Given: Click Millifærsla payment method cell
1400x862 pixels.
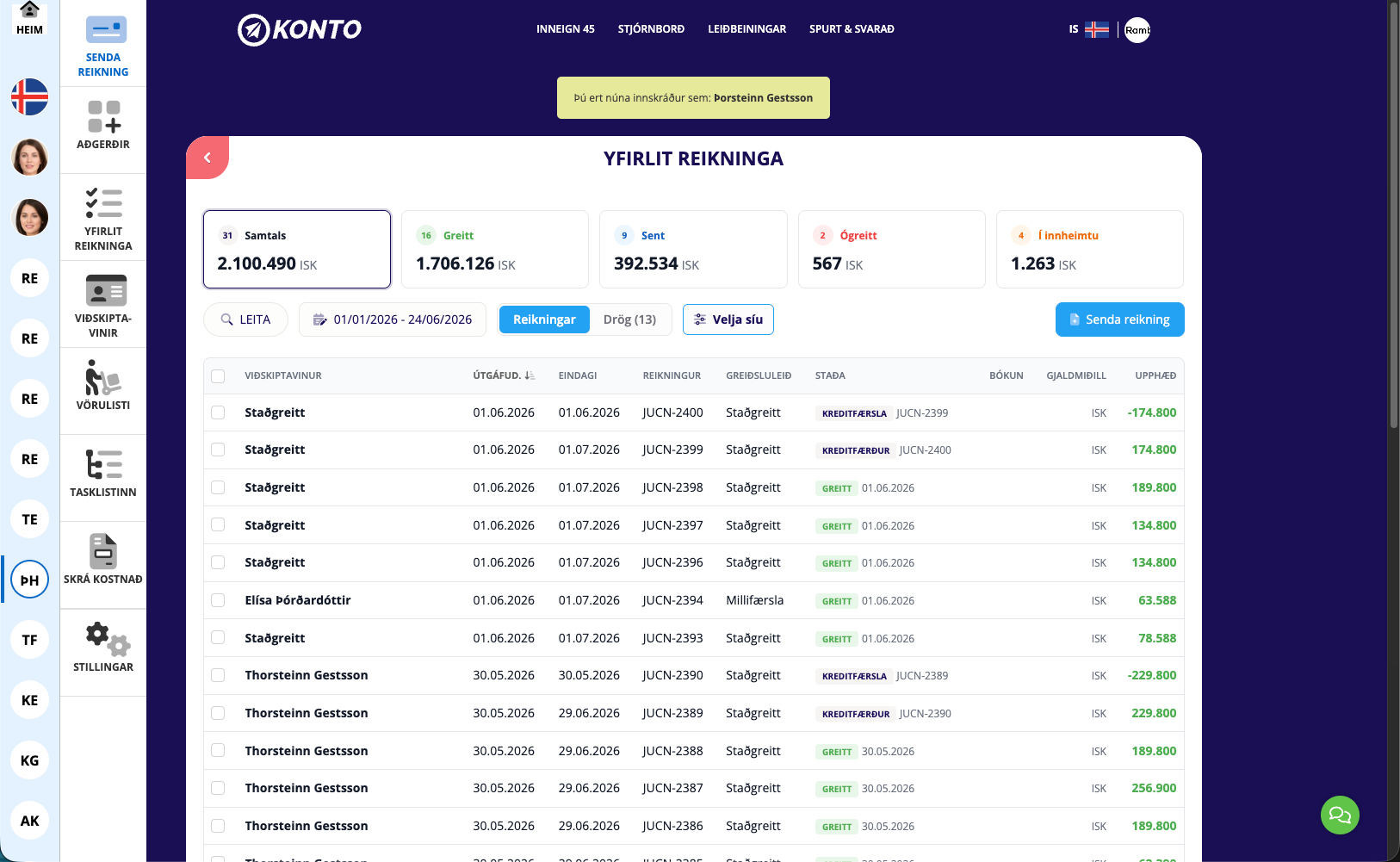Looking at the screenshot, I should (755, 600).
